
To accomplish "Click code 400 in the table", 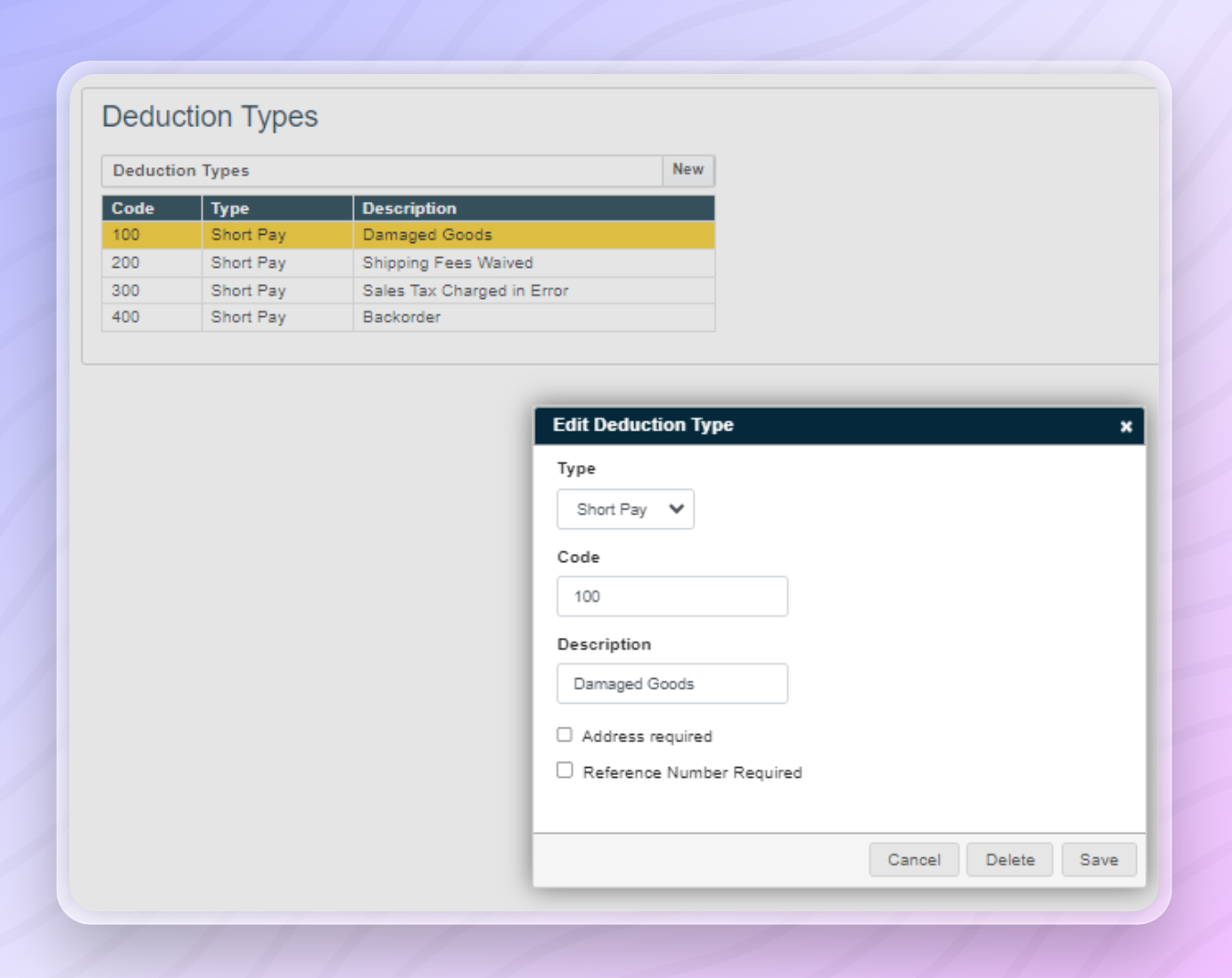I will [x=126, y=317].
